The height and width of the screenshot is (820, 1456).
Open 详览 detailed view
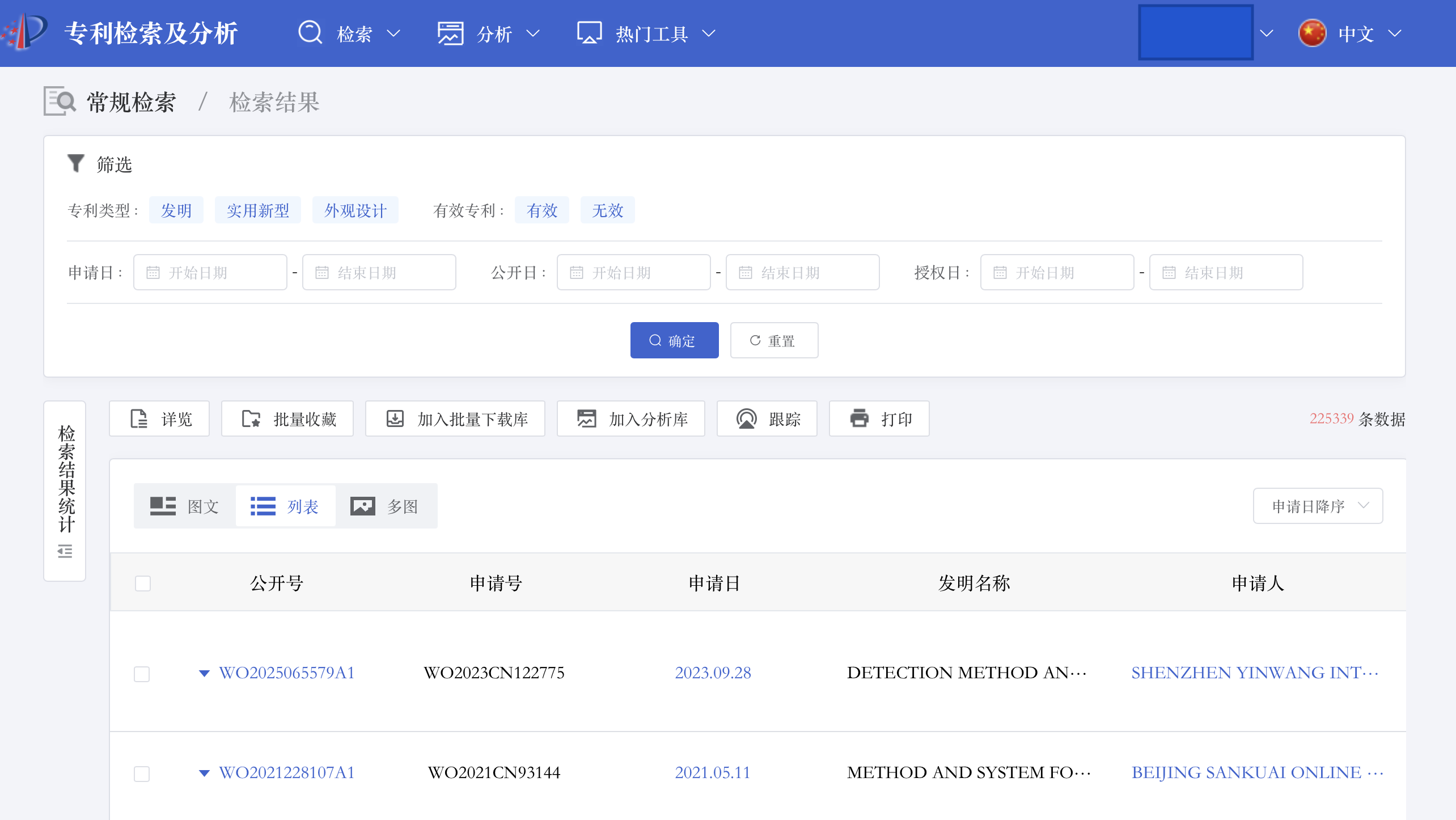(x=159, y=419)
